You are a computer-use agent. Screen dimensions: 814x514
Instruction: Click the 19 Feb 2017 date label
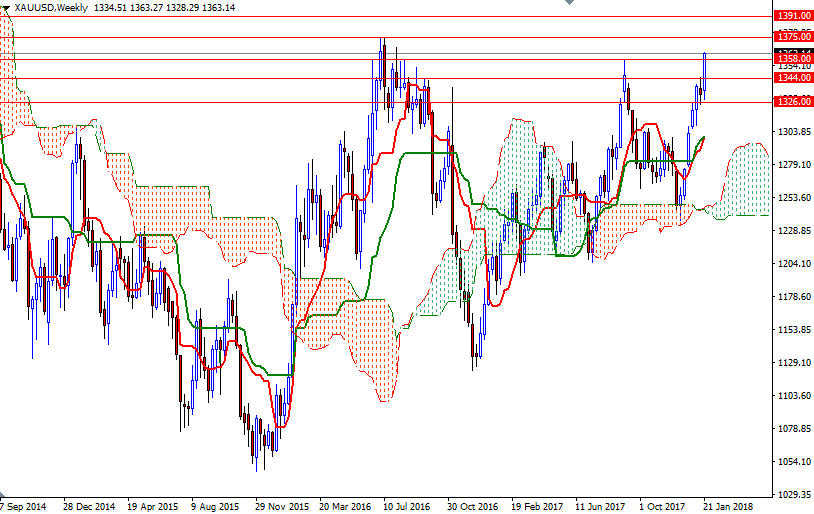pos(538,506)
